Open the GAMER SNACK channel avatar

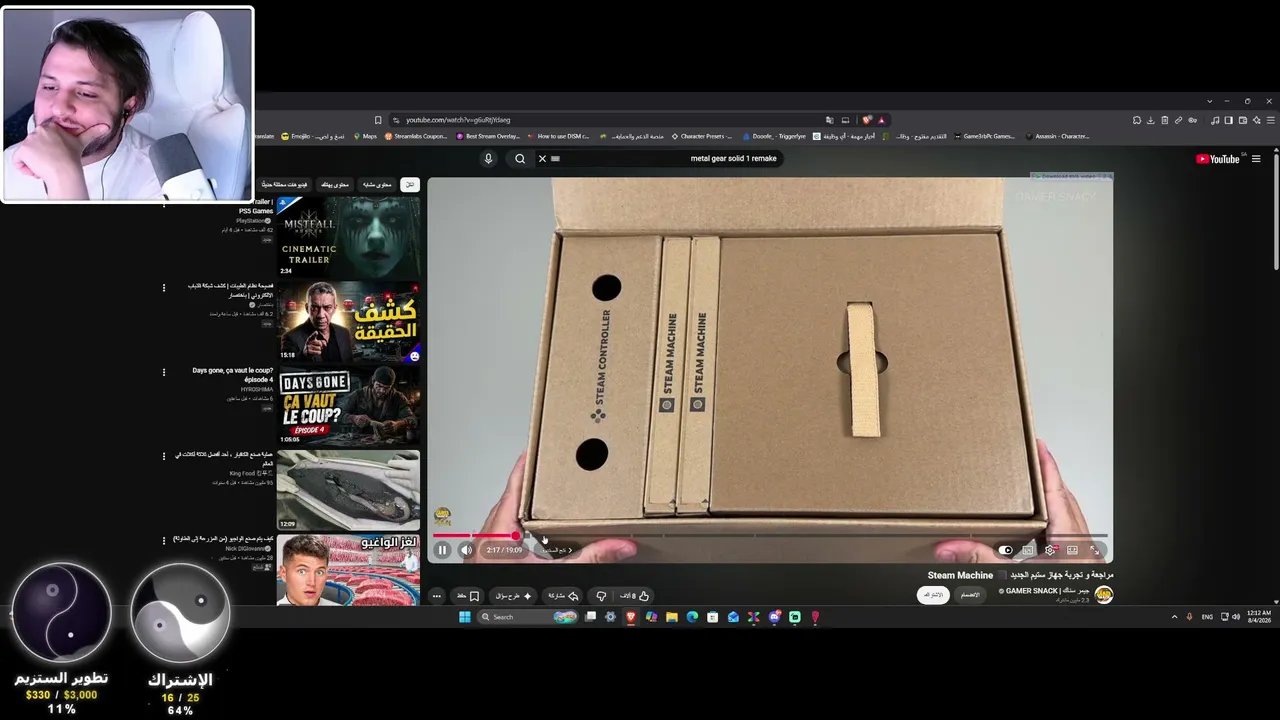click(x=1104, y=594)
